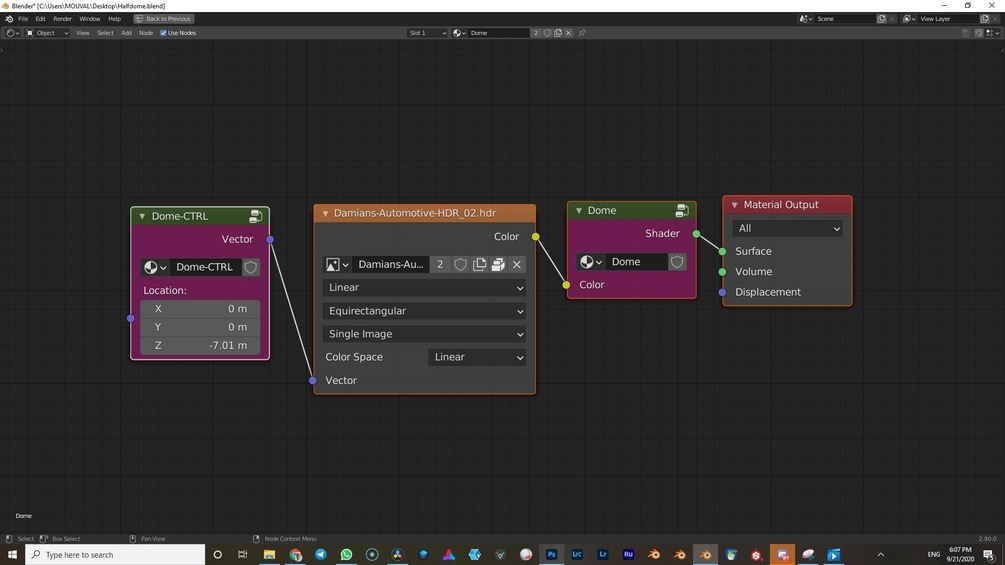
Task: Click the Dome node group edit icon
Action: pyautogui.click(x=682, y=210)
